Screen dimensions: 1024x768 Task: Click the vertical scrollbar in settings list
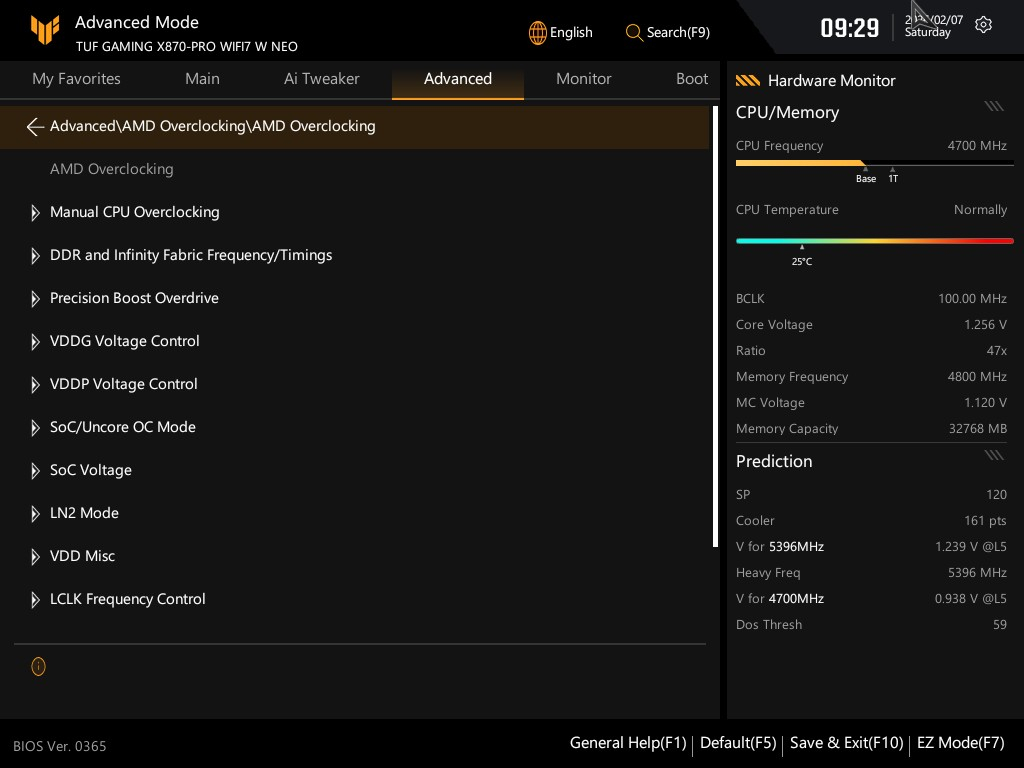click(715, 326)
